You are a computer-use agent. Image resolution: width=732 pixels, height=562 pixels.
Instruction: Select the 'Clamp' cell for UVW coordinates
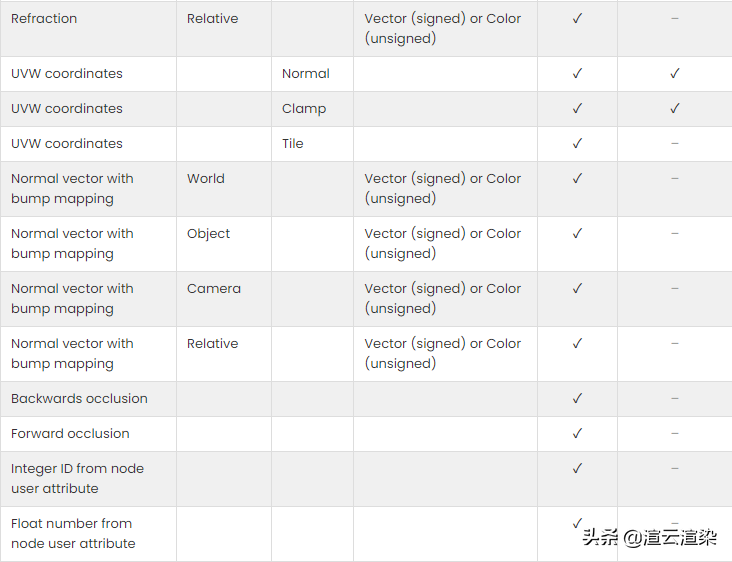pos(304,108)
